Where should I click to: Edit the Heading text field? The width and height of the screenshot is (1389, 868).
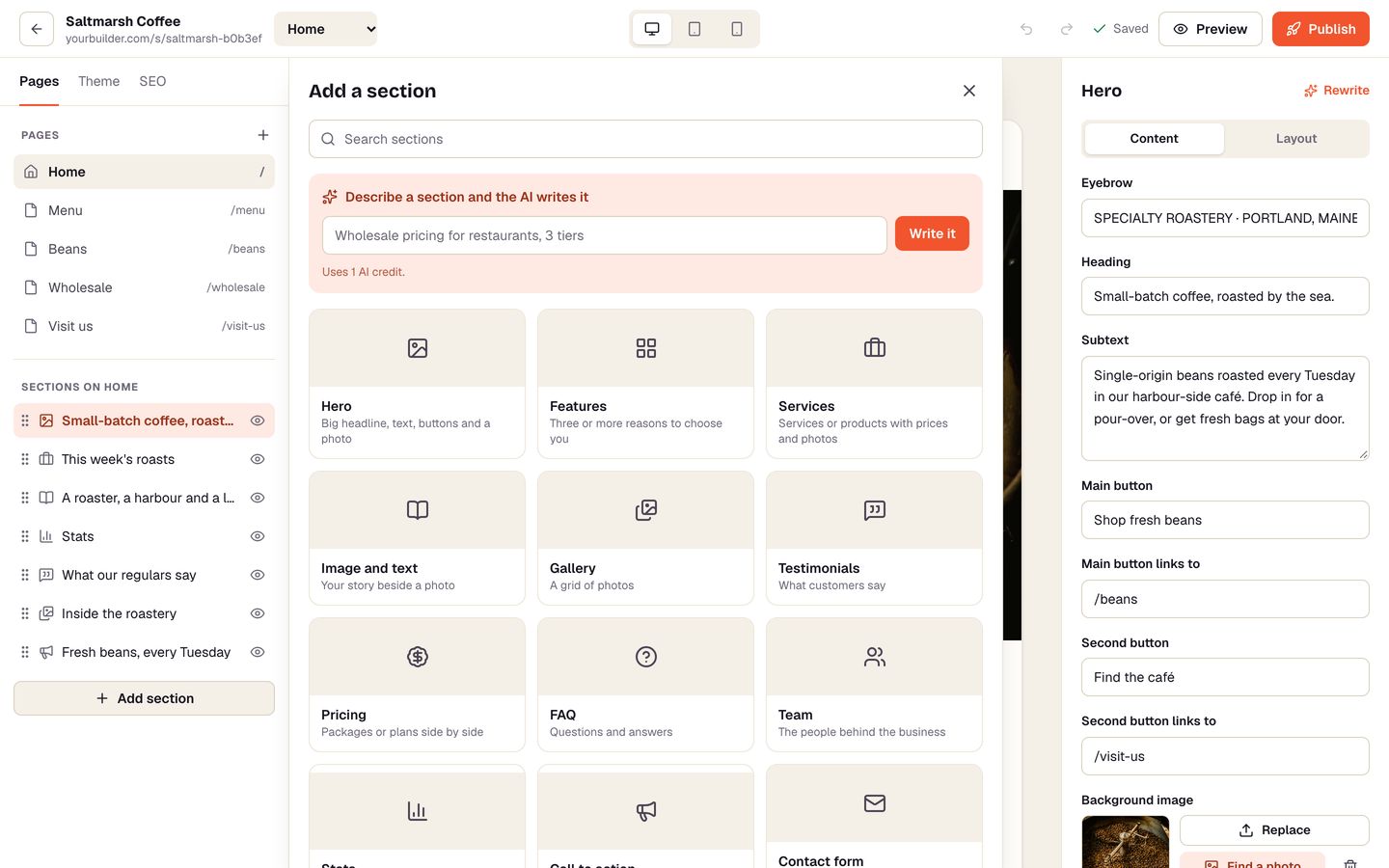[1225, 296]
